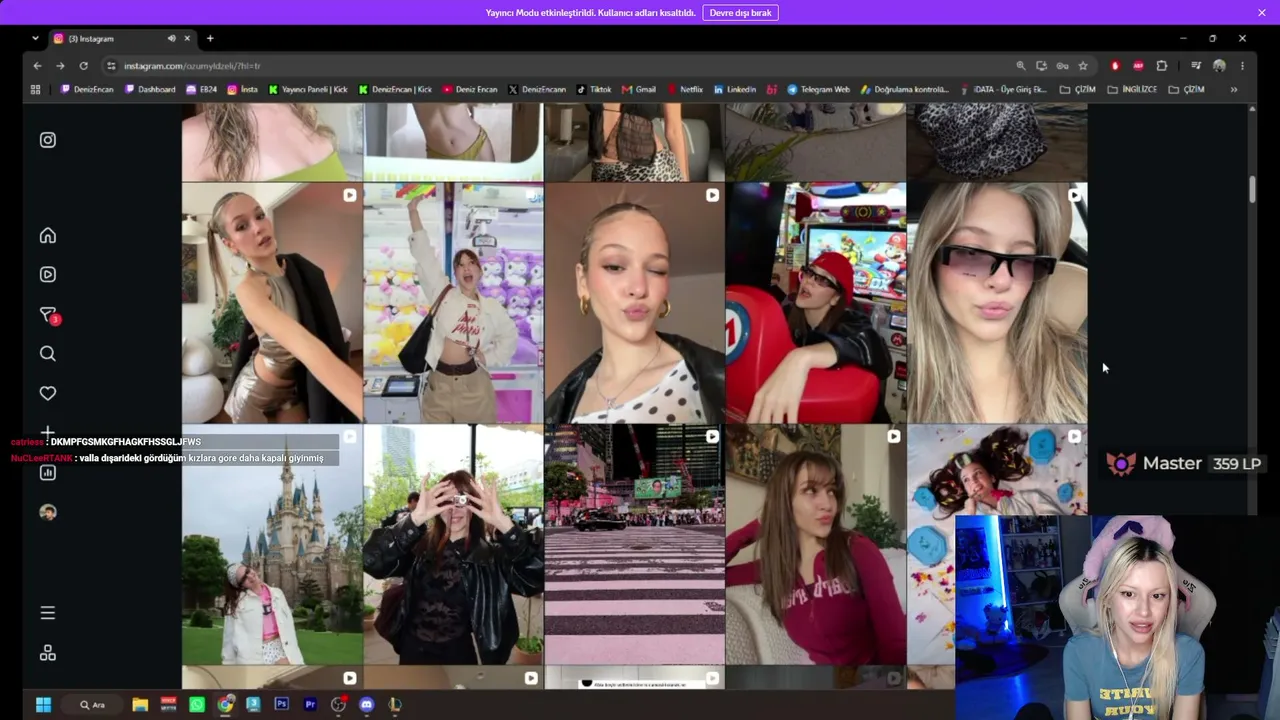Open a new browser tab
The image size is (1280, 720).
click(210, 39)
